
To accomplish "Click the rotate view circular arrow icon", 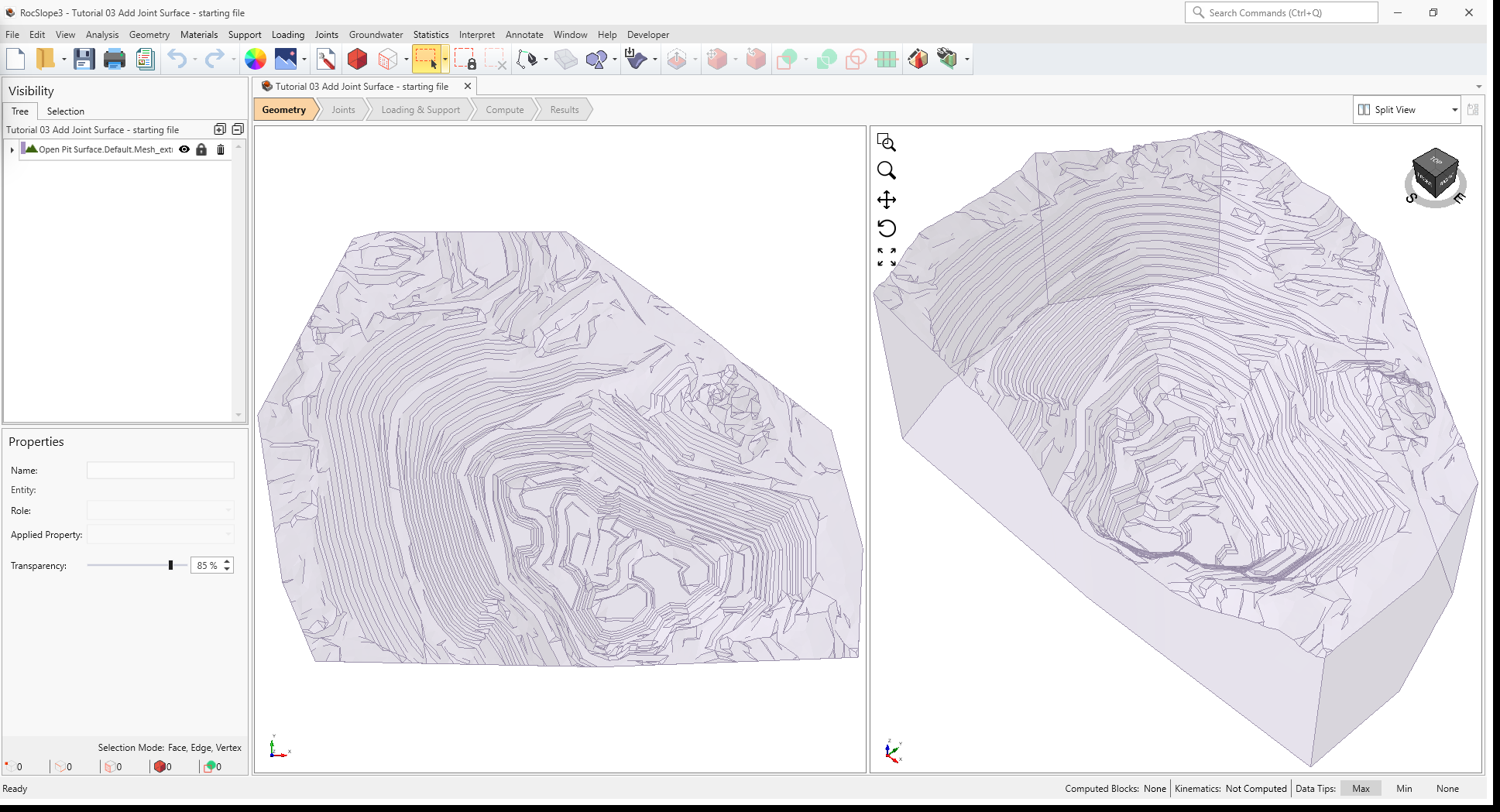I will pyautogui.click(x=887, y=228).
